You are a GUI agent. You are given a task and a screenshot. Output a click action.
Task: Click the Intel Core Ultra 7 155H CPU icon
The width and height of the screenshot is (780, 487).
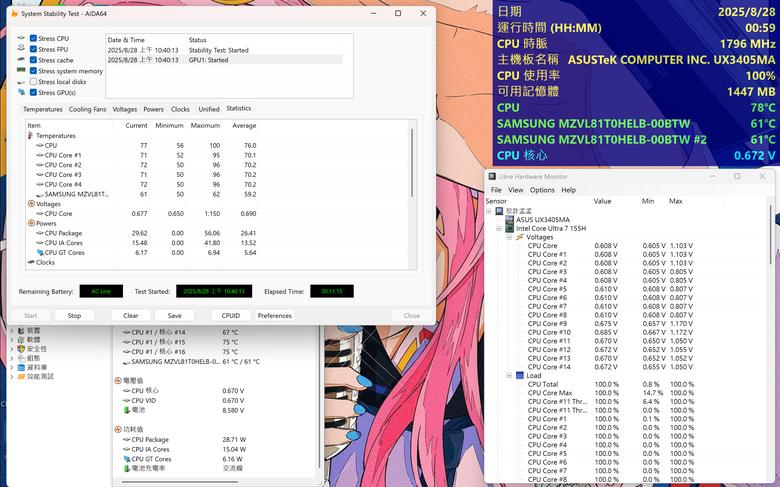pos(509,228)
